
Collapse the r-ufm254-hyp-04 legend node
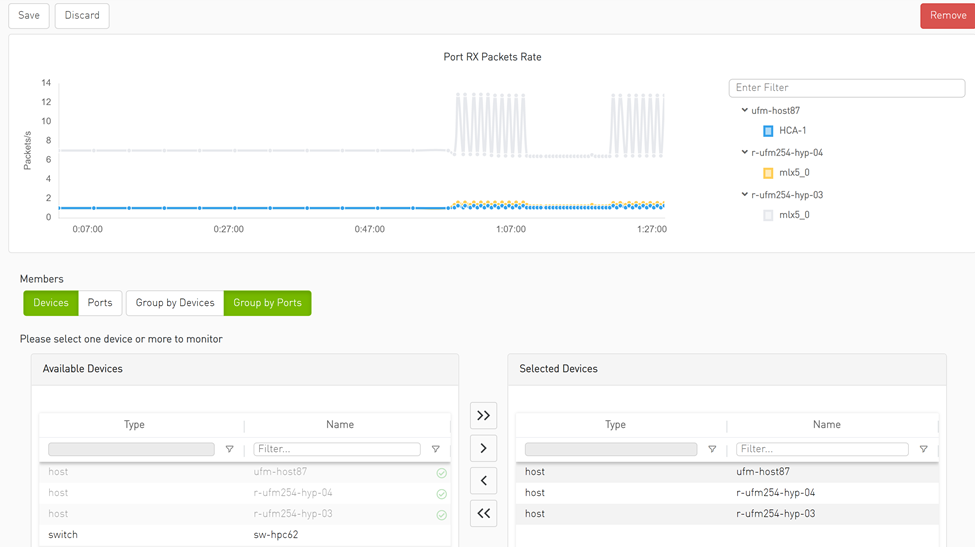click(744, 153)
